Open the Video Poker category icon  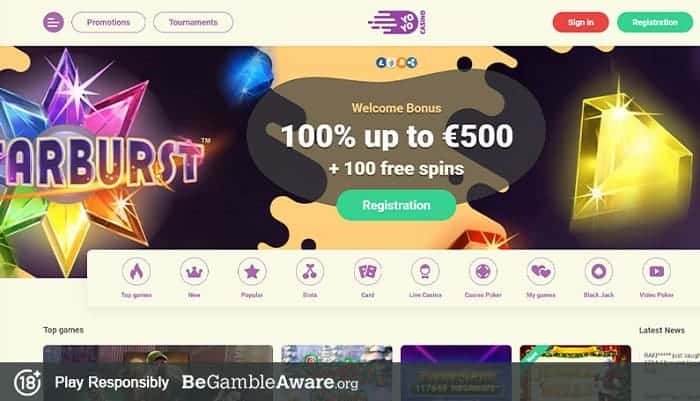pyautogui.click(x=656, y=272)
